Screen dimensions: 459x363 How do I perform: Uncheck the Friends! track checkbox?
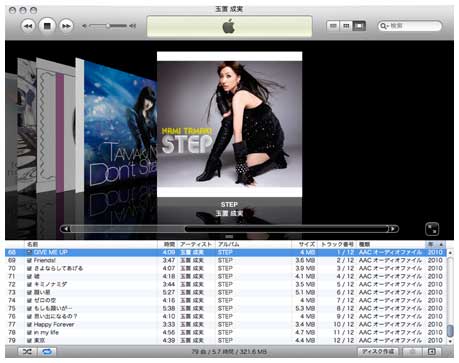click(x=29, y=260)
